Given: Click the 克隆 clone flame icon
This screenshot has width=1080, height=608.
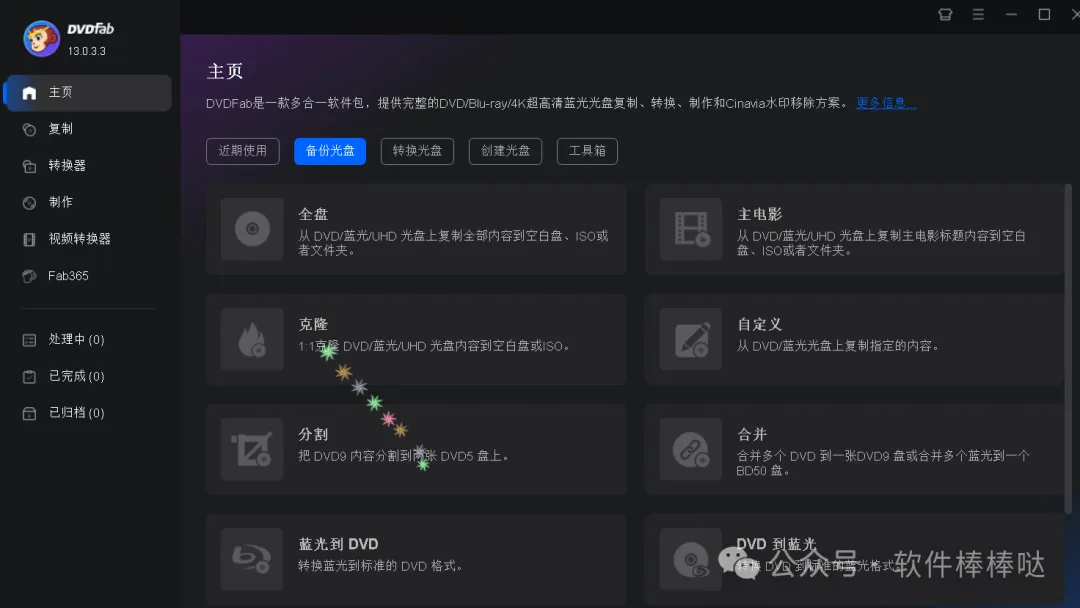Looking at the screenshot, I should tap(252, 339).
